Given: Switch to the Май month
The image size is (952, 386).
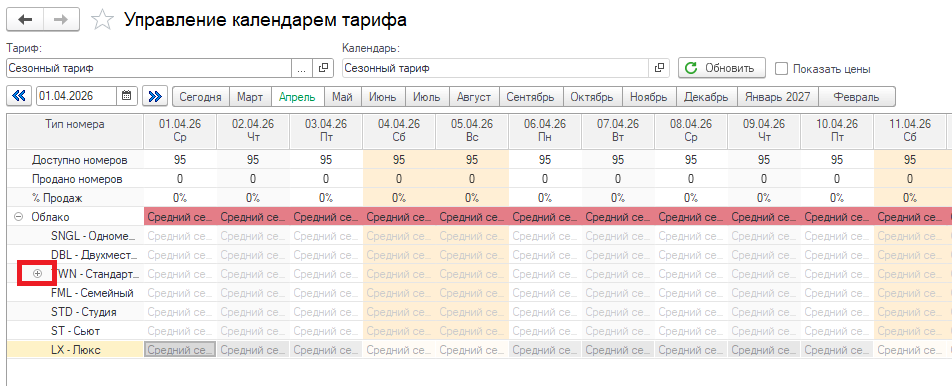Looking at the screenshot, I should pyautogui.click(x=342, y=96).
